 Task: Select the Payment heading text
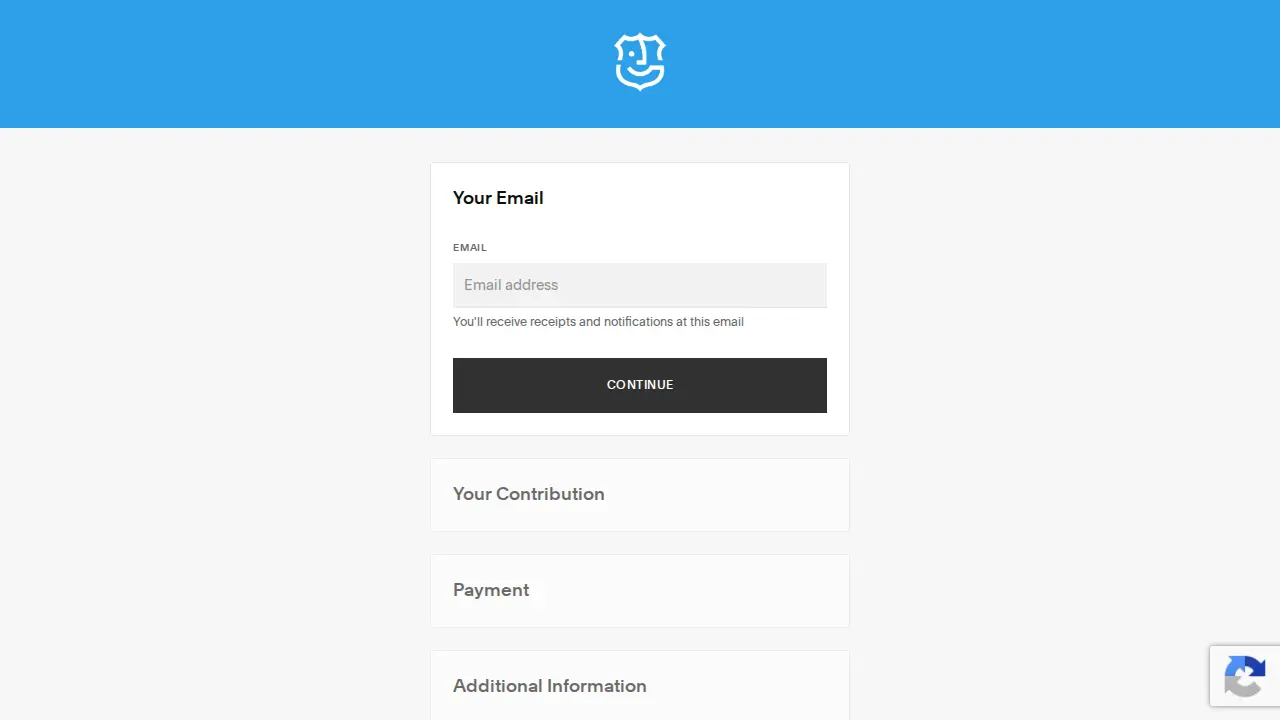point(491,590)
